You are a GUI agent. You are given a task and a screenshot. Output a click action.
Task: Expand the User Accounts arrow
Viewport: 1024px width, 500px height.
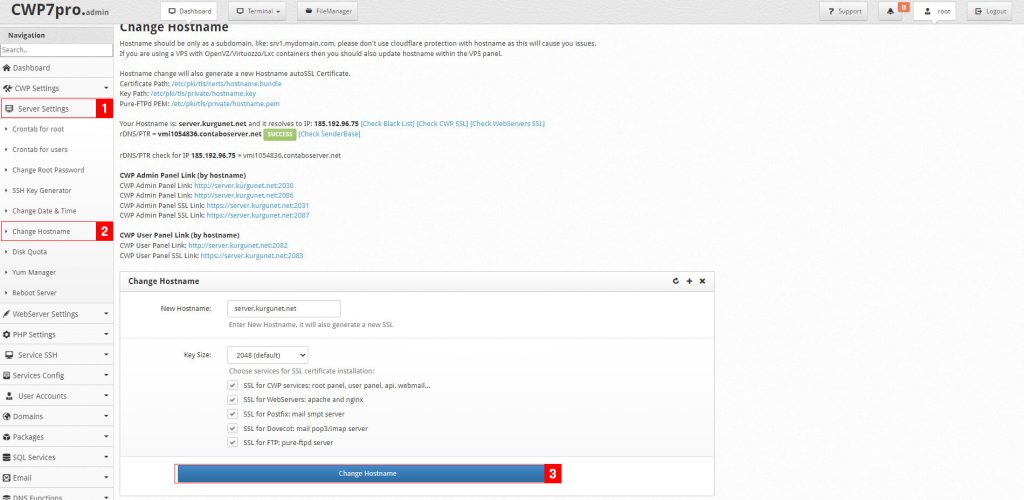point(106,396)
